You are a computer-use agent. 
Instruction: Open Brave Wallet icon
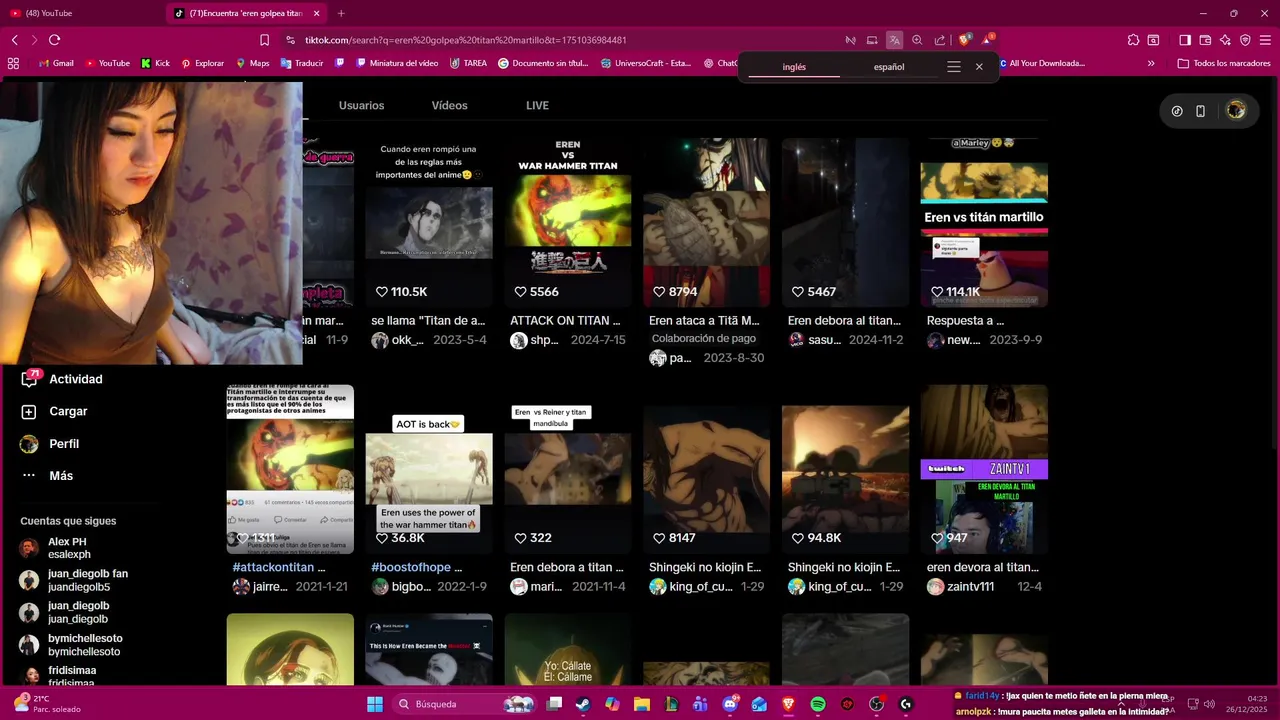(x=1205, y=40)
